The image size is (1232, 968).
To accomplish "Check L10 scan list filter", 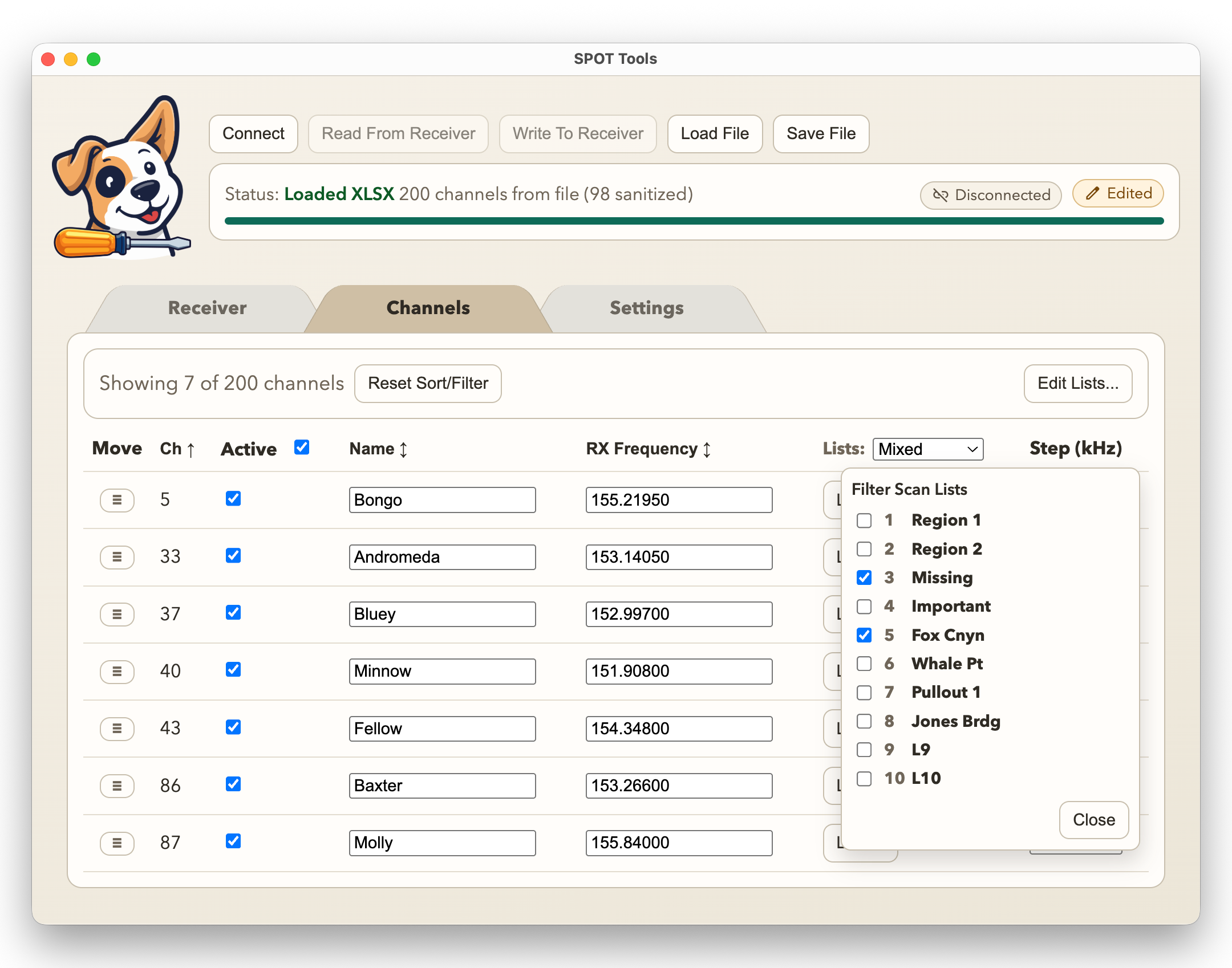I will point(864,779).
